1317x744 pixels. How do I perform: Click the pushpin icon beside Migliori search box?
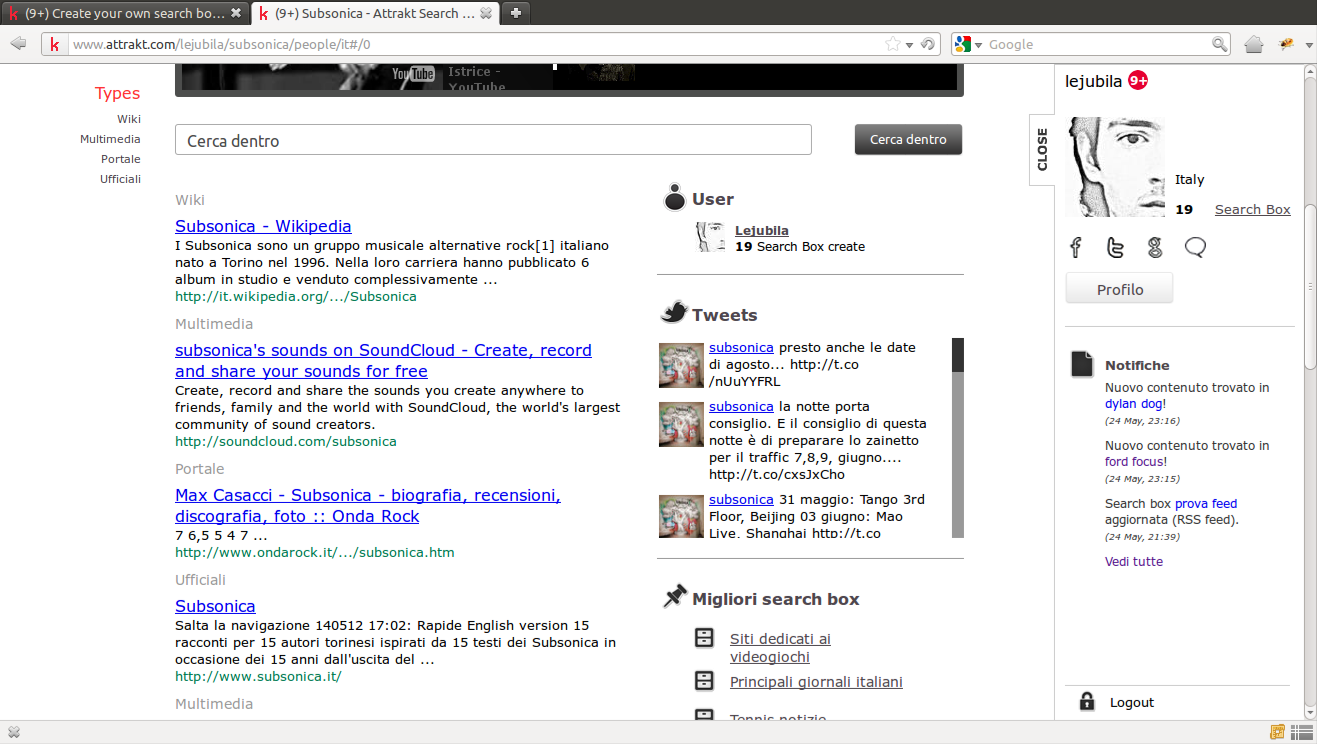[x=675, y=597]
